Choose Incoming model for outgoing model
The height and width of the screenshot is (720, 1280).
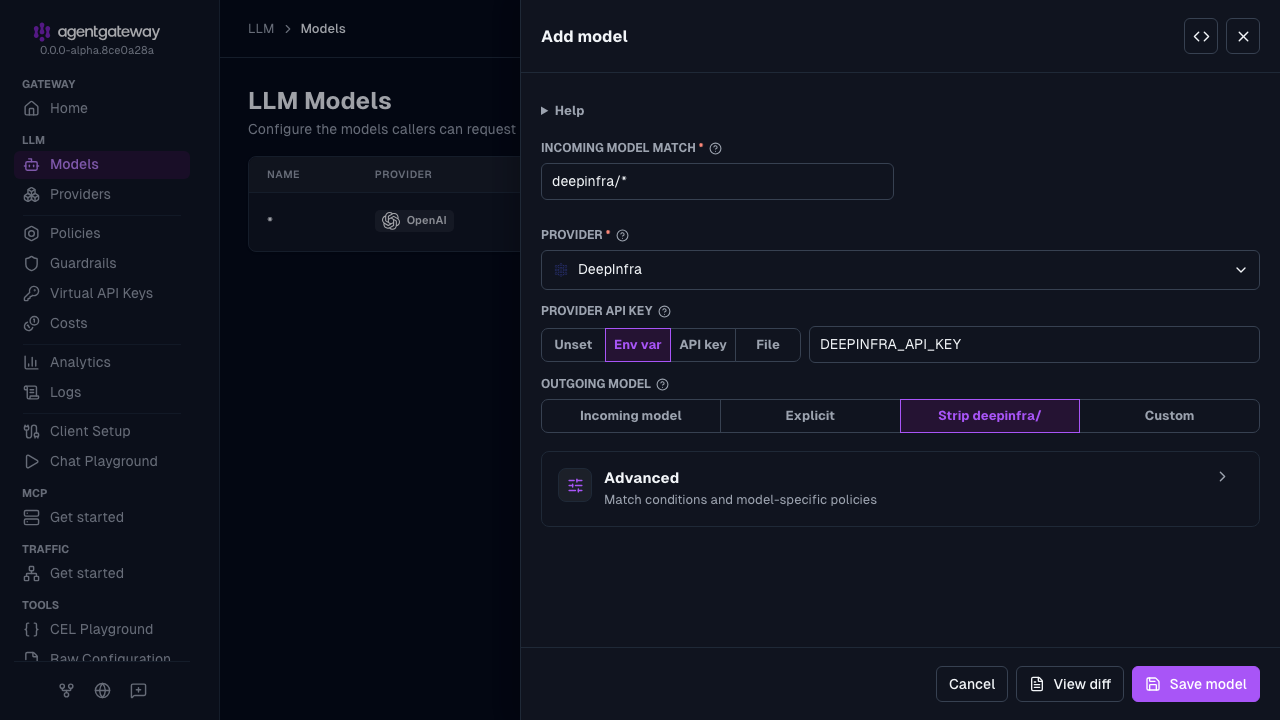point(631,416)
